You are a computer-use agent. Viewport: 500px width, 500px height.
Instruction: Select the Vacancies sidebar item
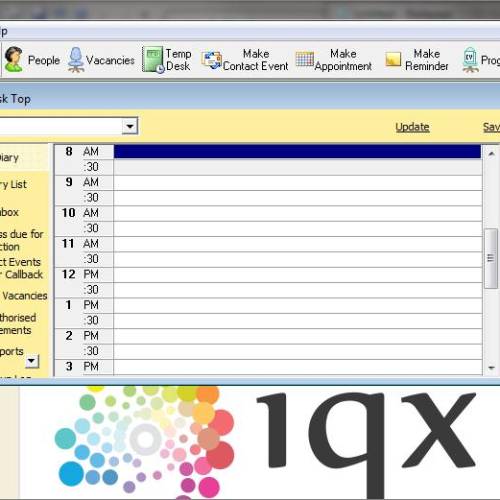pos(25,295)
